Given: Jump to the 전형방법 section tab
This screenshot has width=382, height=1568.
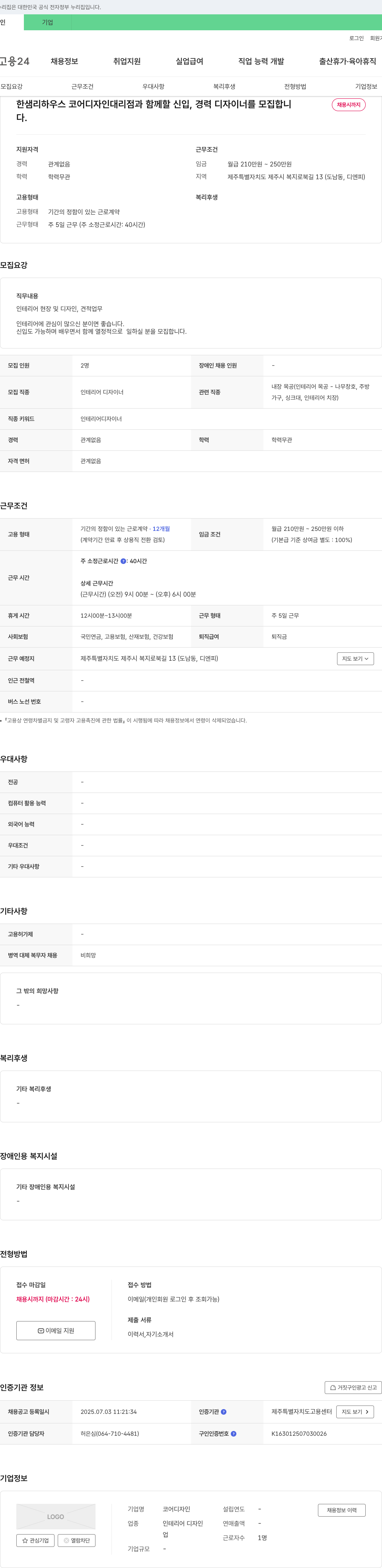Looking at the screenshot, I should point(295,86).
